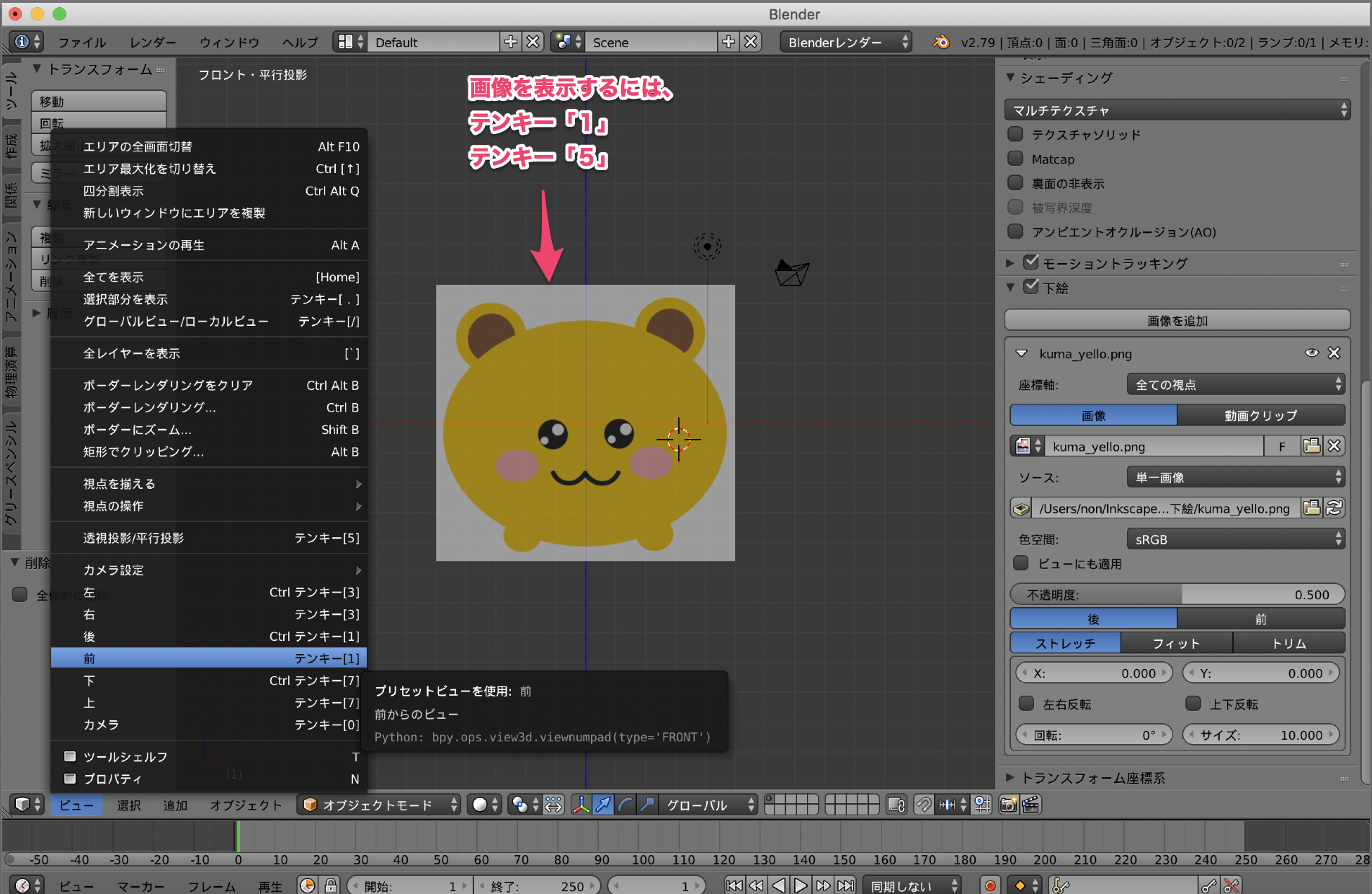Click the OpenGL animation clapboard icon
Image resolution: width=1372 pixels, height=894 pixels.
1032,805
